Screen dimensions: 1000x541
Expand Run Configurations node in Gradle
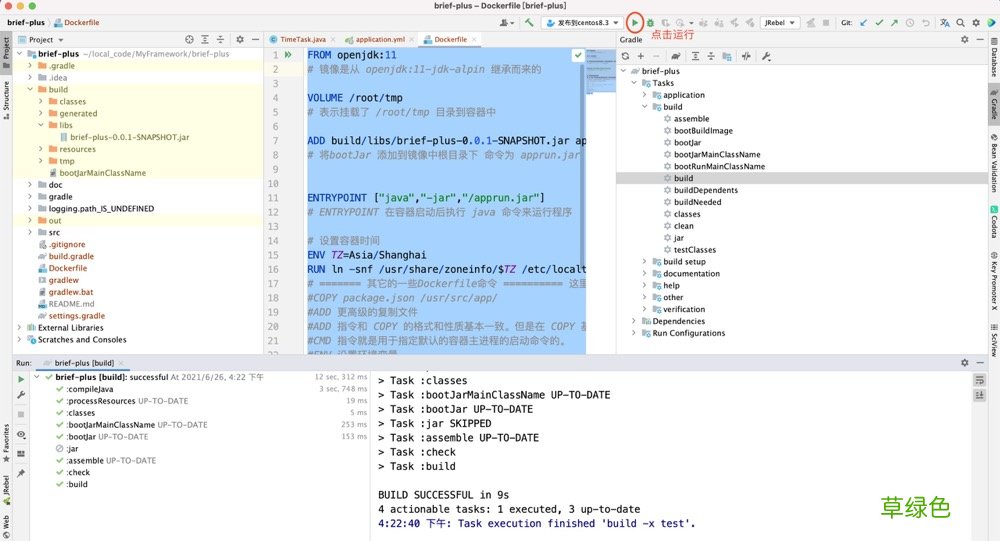[634, 333]
